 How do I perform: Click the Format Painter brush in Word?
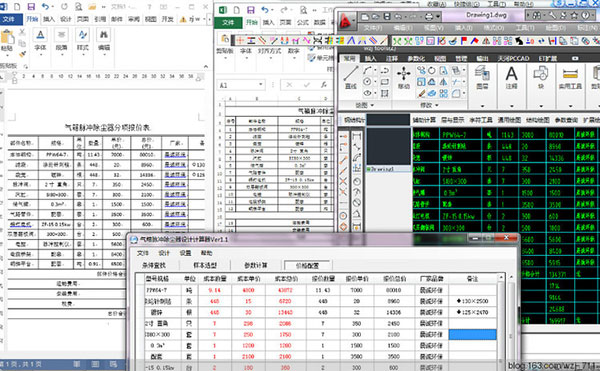pyautogui.click(x=22, y=54)
